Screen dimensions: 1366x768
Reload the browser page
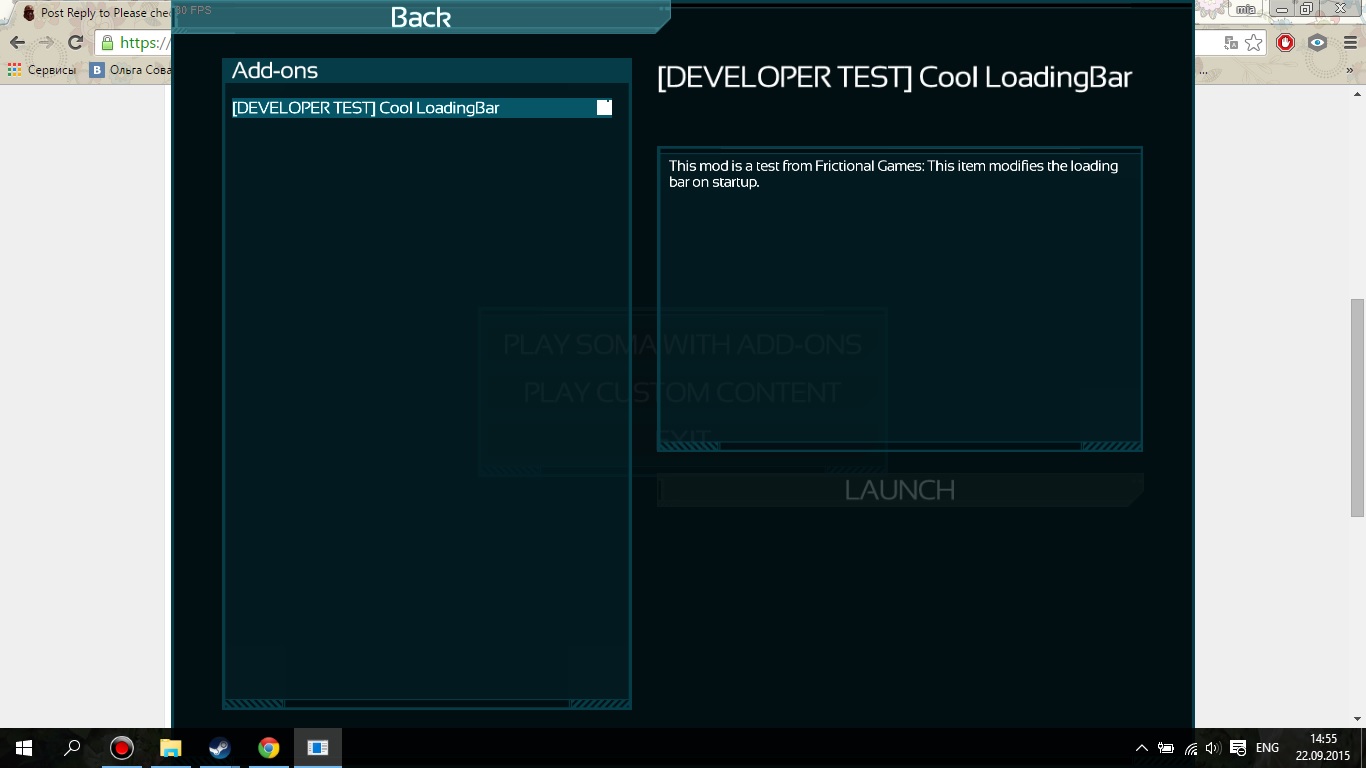tap(75, 43)
